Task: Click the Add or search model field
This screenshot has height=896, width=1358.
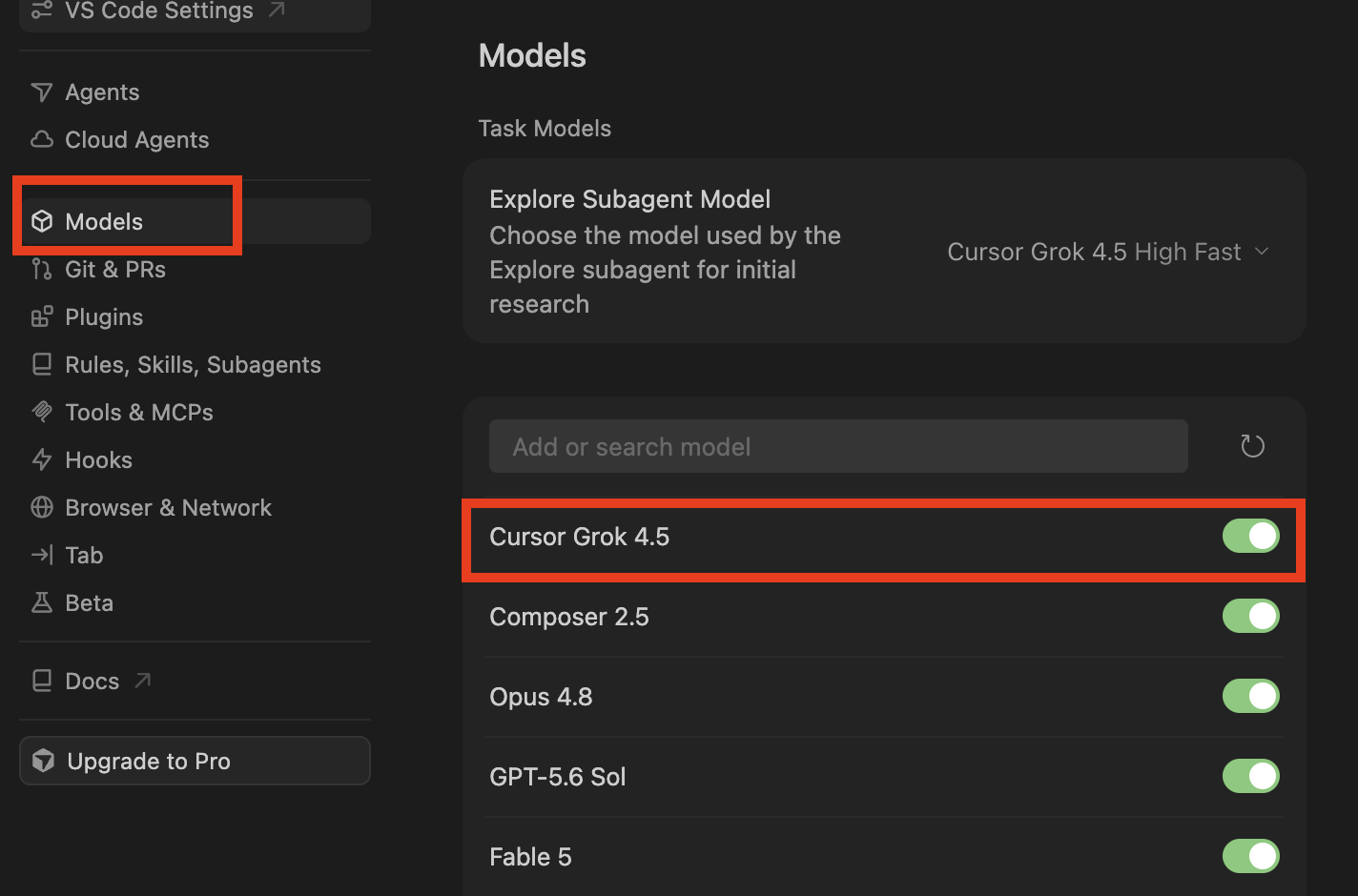Action: [x=838, y=446]
